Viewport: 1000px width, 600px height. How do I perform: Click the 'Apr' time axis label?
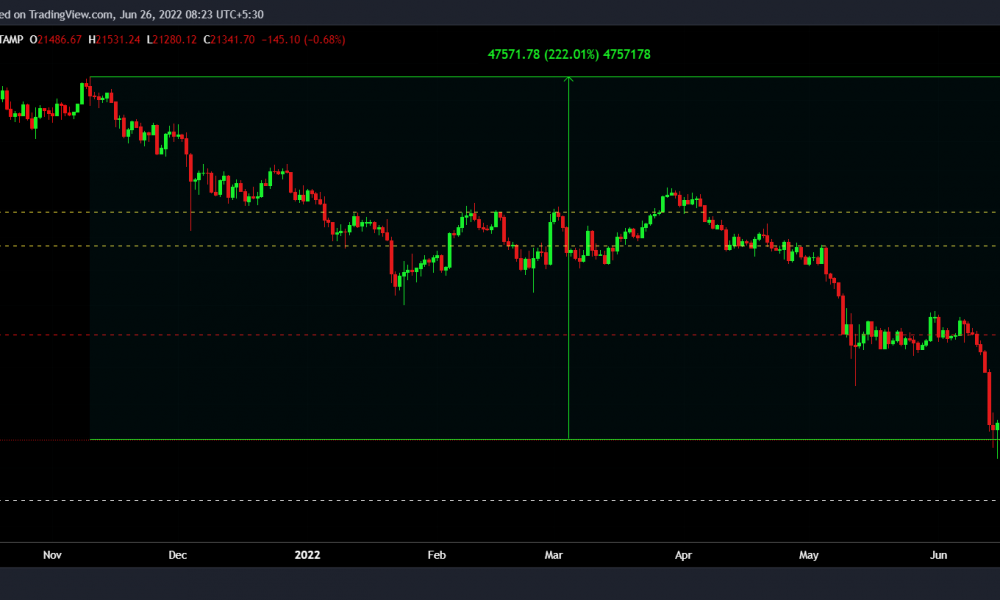683,555
